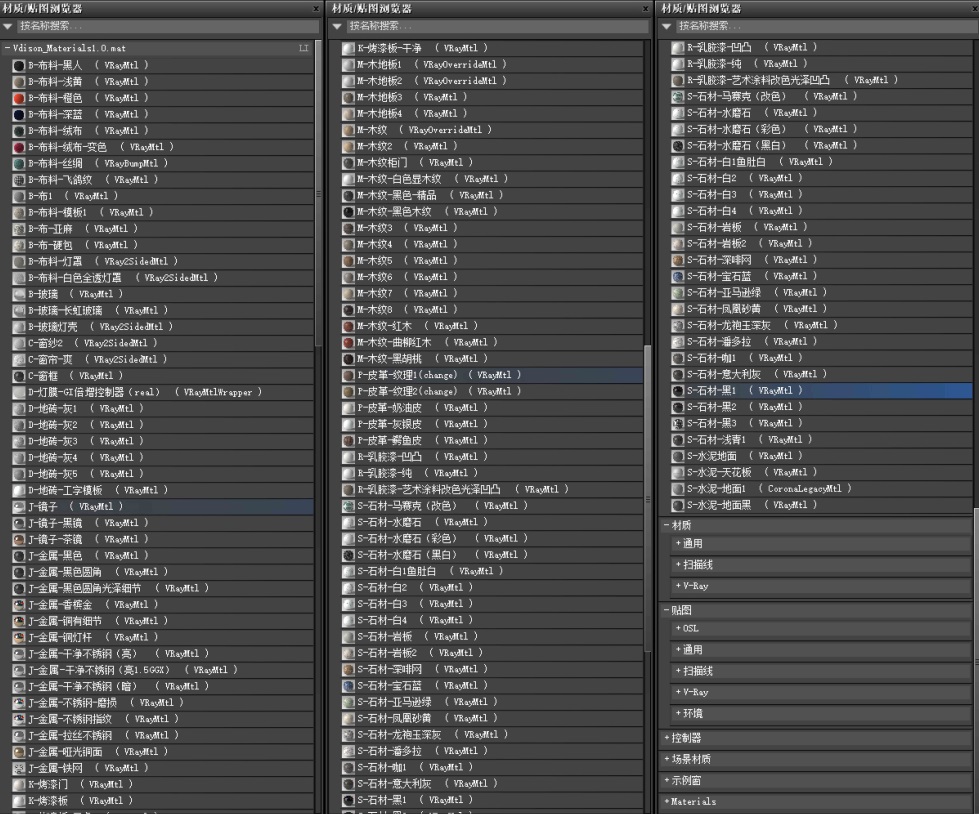Select the S-水泥-地面1 CoronaLegacyMtl row
The width and height of the screenshot is (979, 814).
(821, 489)
